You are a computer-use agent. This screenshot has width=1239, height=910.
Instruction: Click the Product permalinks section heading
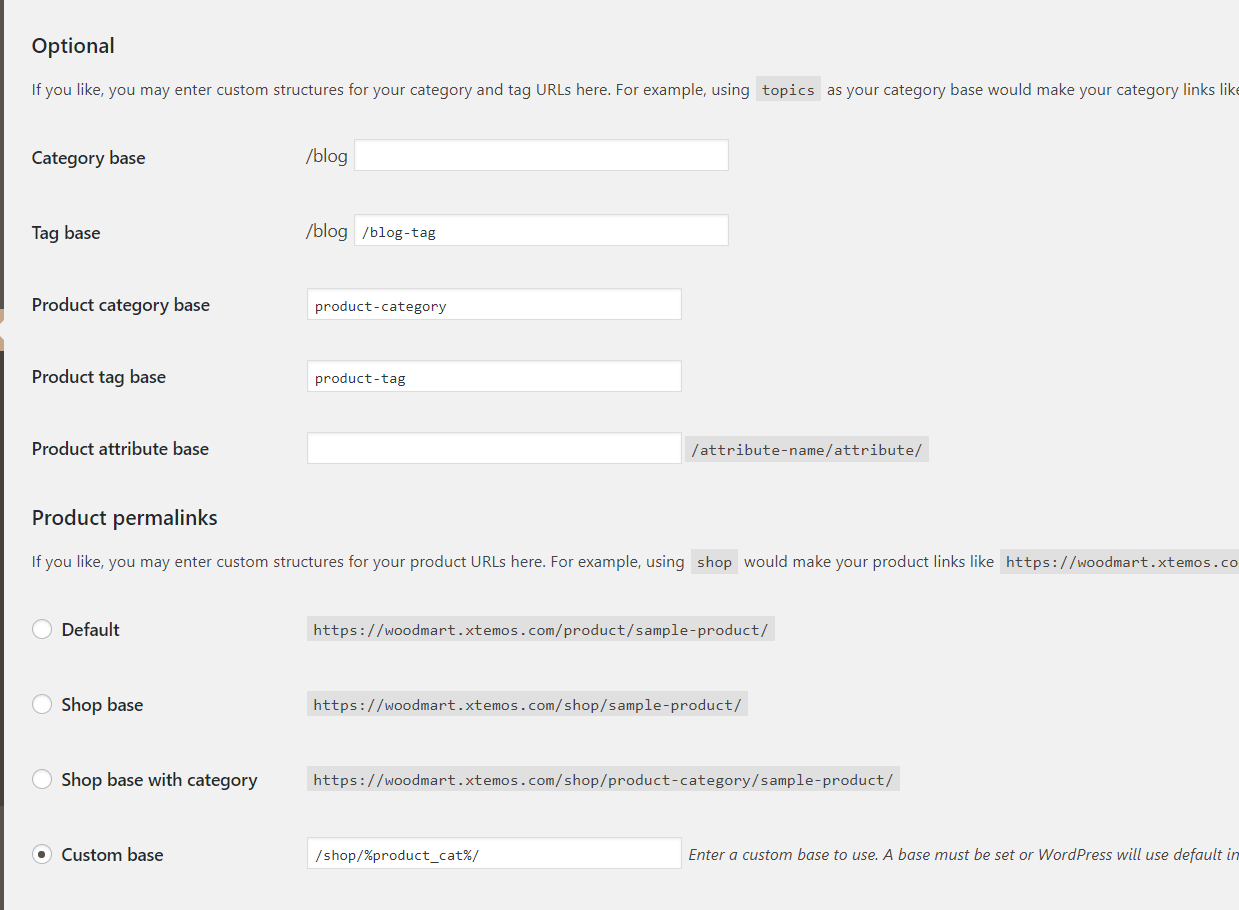[x=124, y=517]
